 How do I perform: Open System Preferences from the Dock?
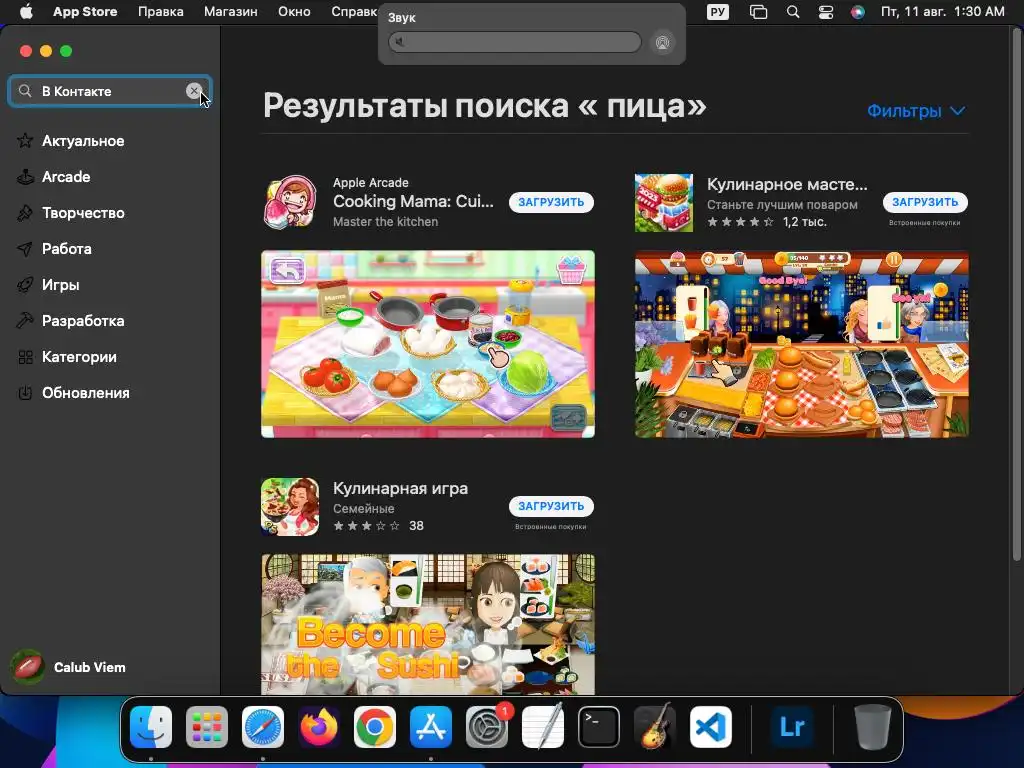[x=487, y=727]
